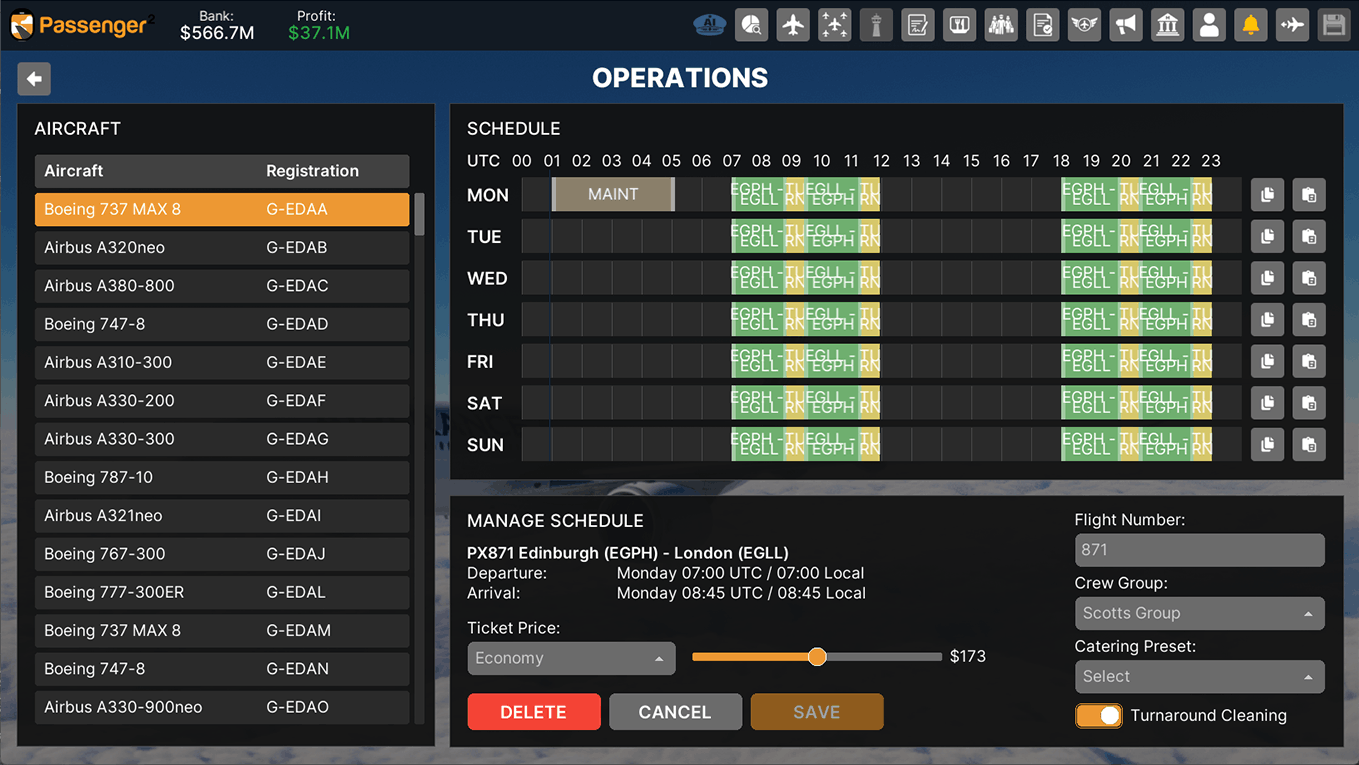Viewport: 1359px width, 765px height.
Task: Open the Catering Preset Select dropdown
Action: [1198, 677]
